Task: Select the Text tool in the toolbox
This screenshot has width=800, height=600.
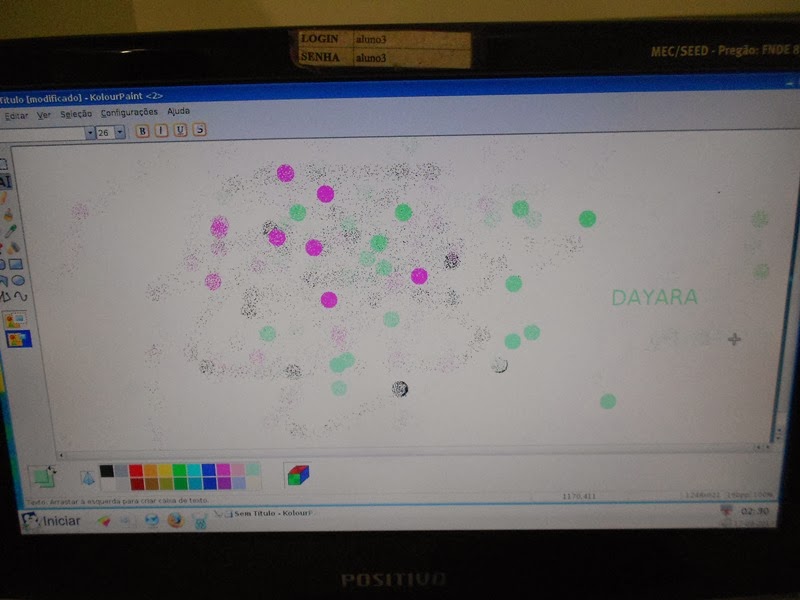Action: click(x=5, y=181)
